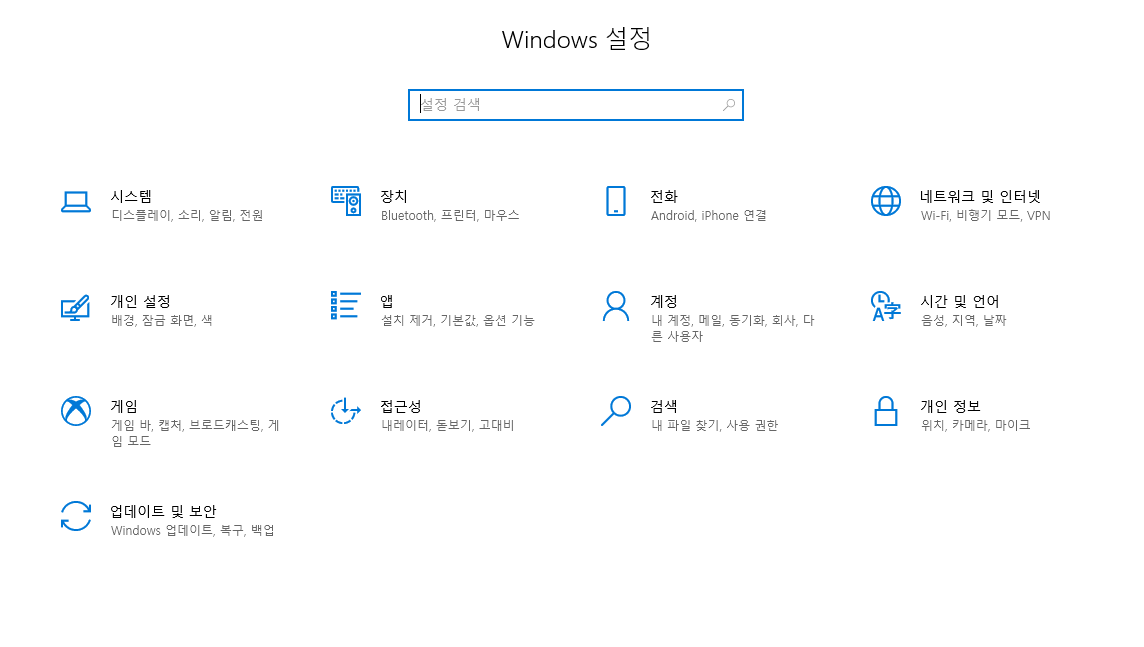
Task: Click the 검색 magnifier icon
Action: pos(616,412)
